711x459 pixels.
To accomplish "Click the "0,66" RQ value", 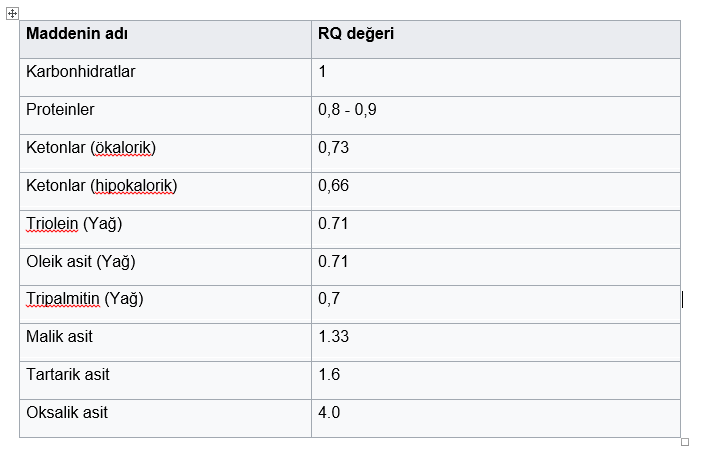I will [x=333, y=186].
